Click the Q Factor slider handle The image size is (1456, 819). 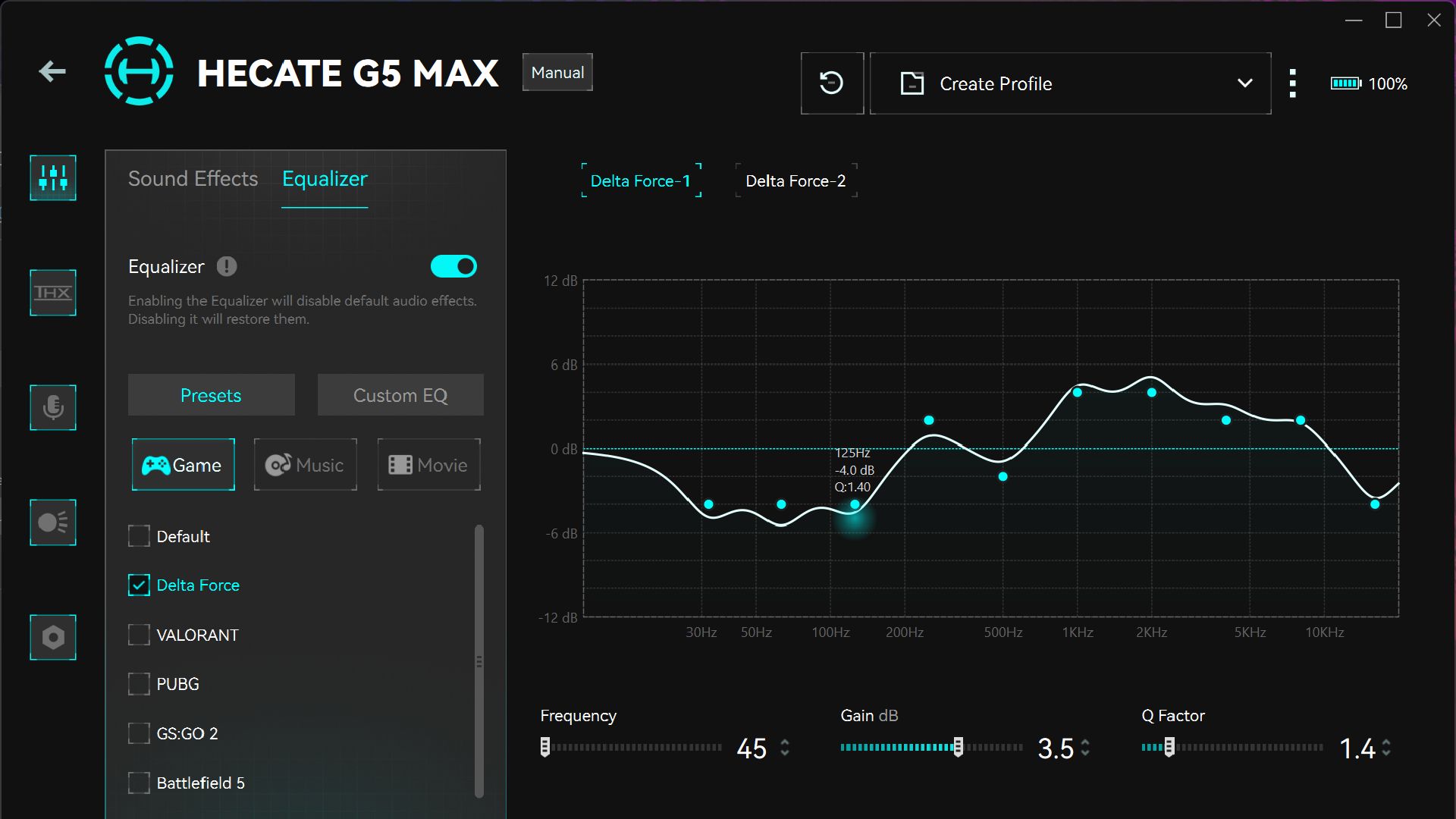(1169, 748)
